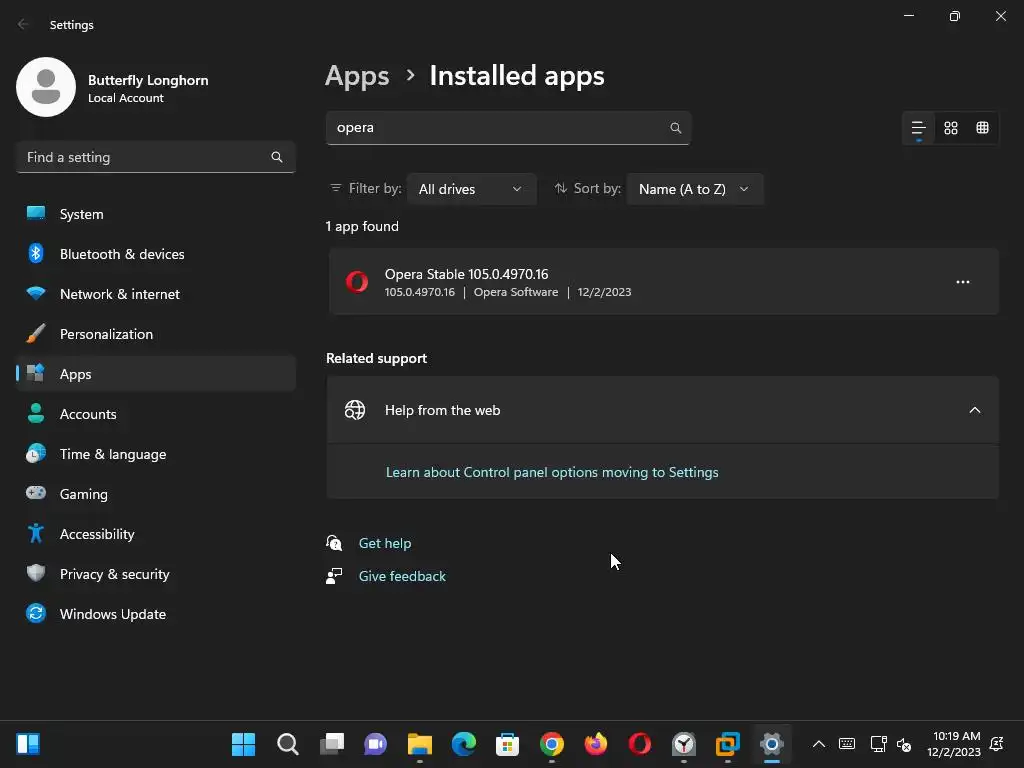Open the Windows Update settings page

click(x=113, y=614)
